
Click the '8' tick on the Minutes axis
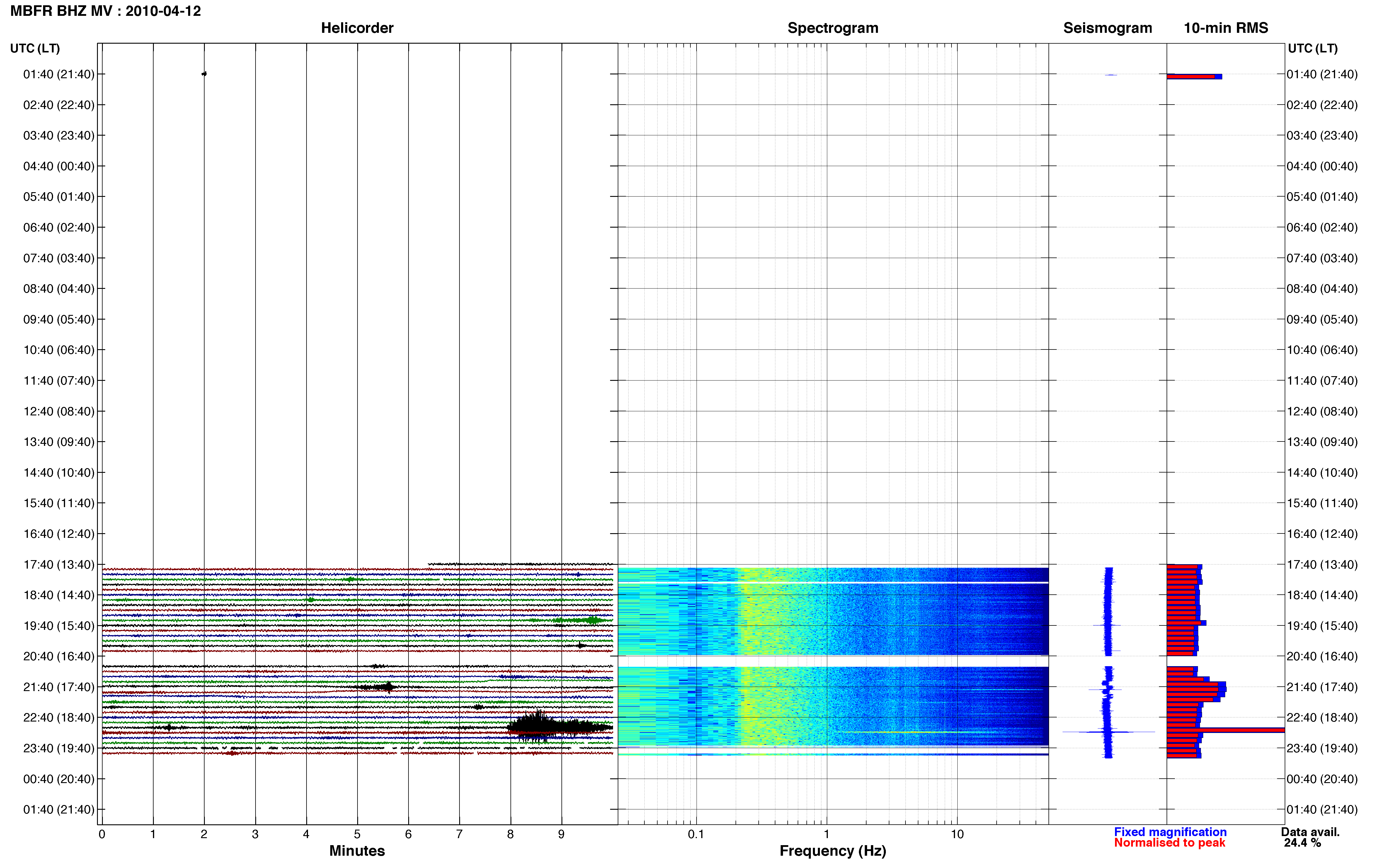(510, 834)
